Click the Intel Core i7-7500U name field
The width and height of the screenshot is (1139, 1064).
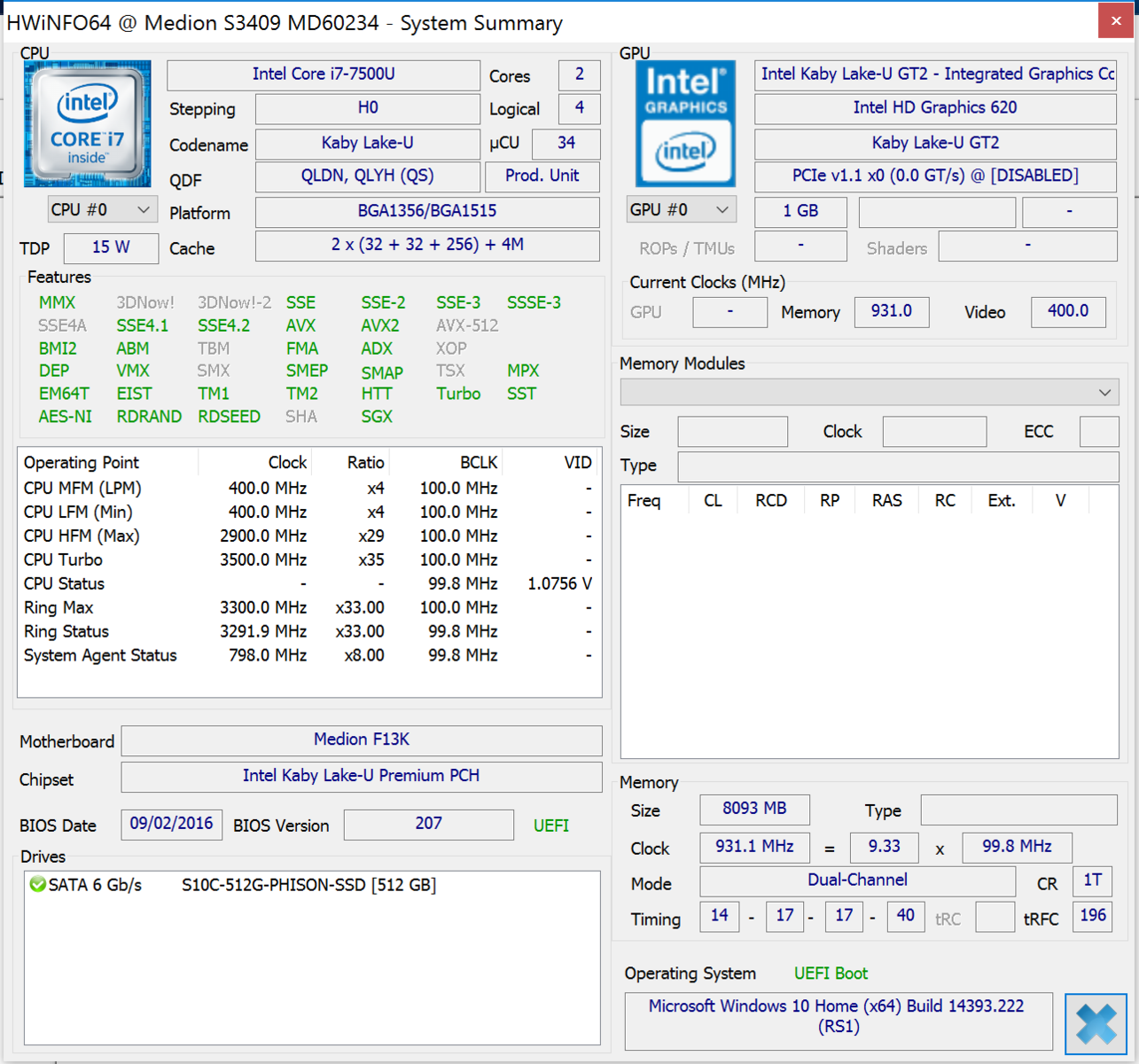pos(324,74)
